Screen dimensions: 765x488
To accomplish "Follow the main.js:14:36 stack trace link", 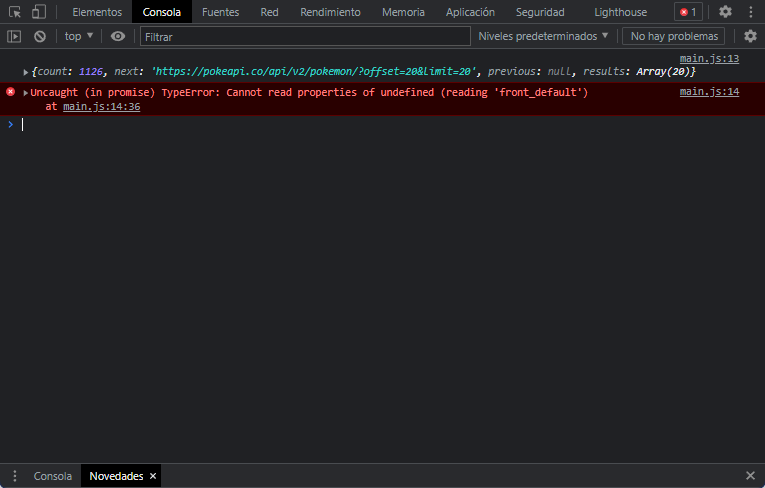I will (x=101, y=106).
